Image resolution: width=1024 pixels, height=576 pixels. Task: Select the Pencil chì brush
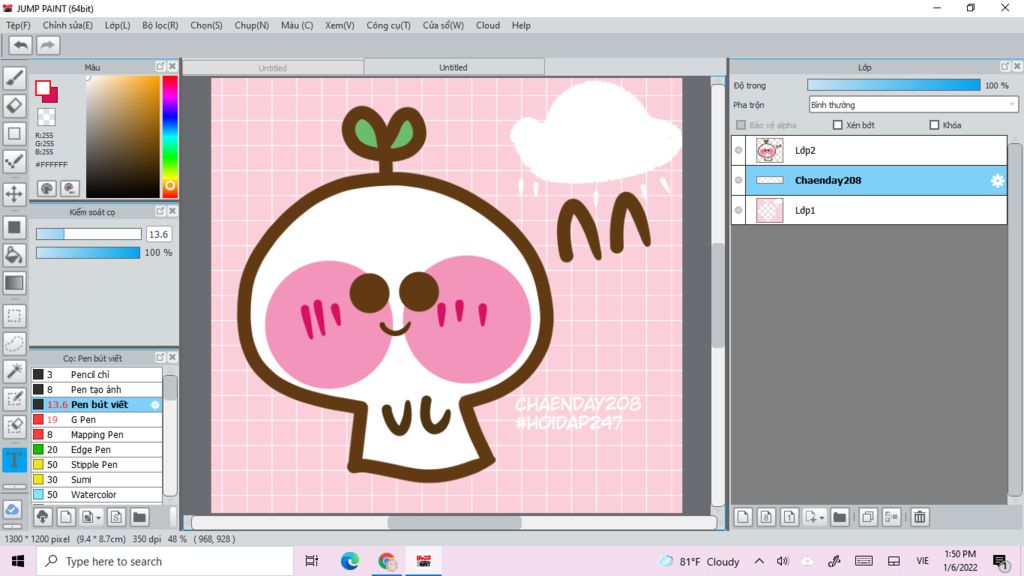click(x=97, y=375)
